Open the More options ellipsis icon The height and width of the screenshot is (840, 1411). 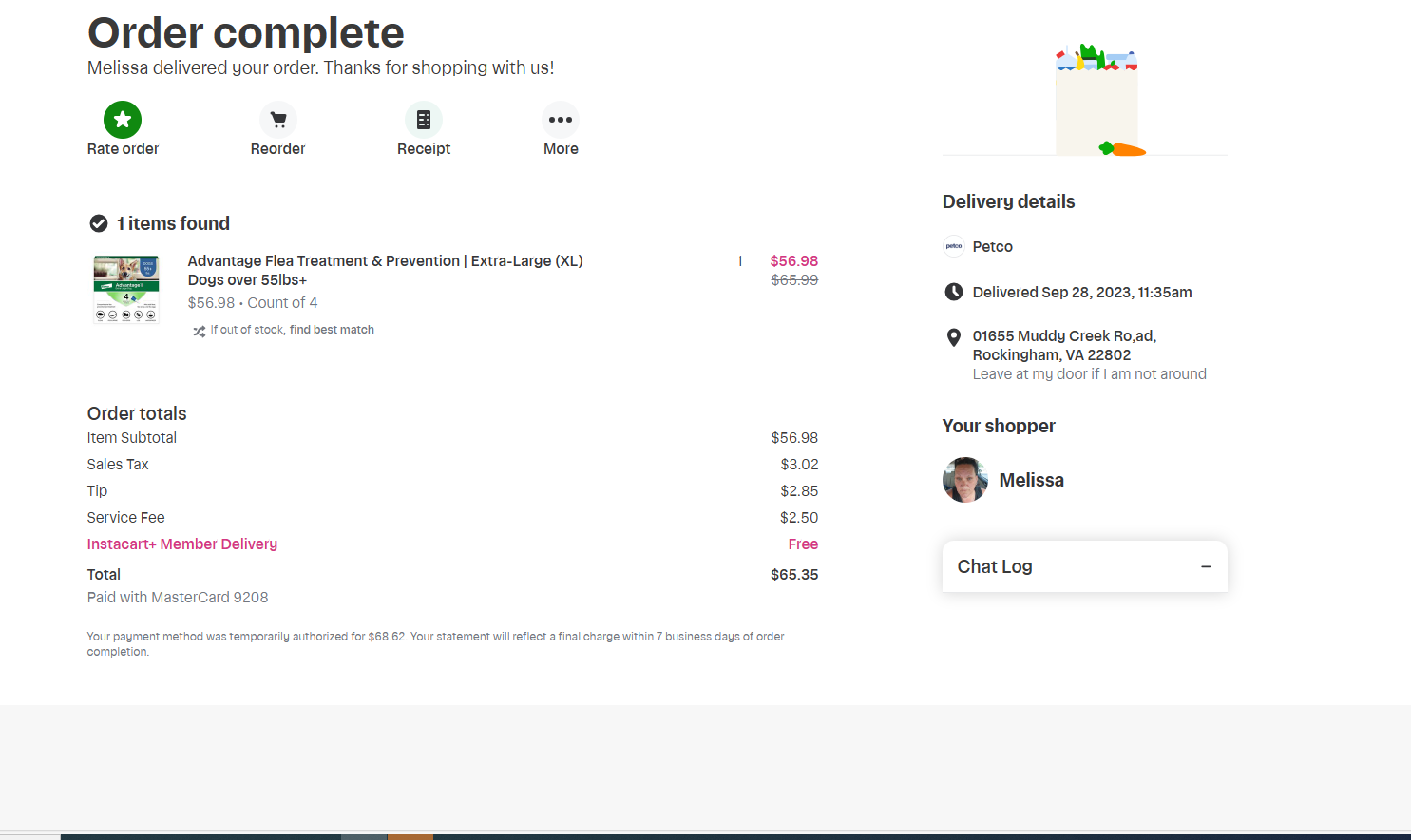561,120
